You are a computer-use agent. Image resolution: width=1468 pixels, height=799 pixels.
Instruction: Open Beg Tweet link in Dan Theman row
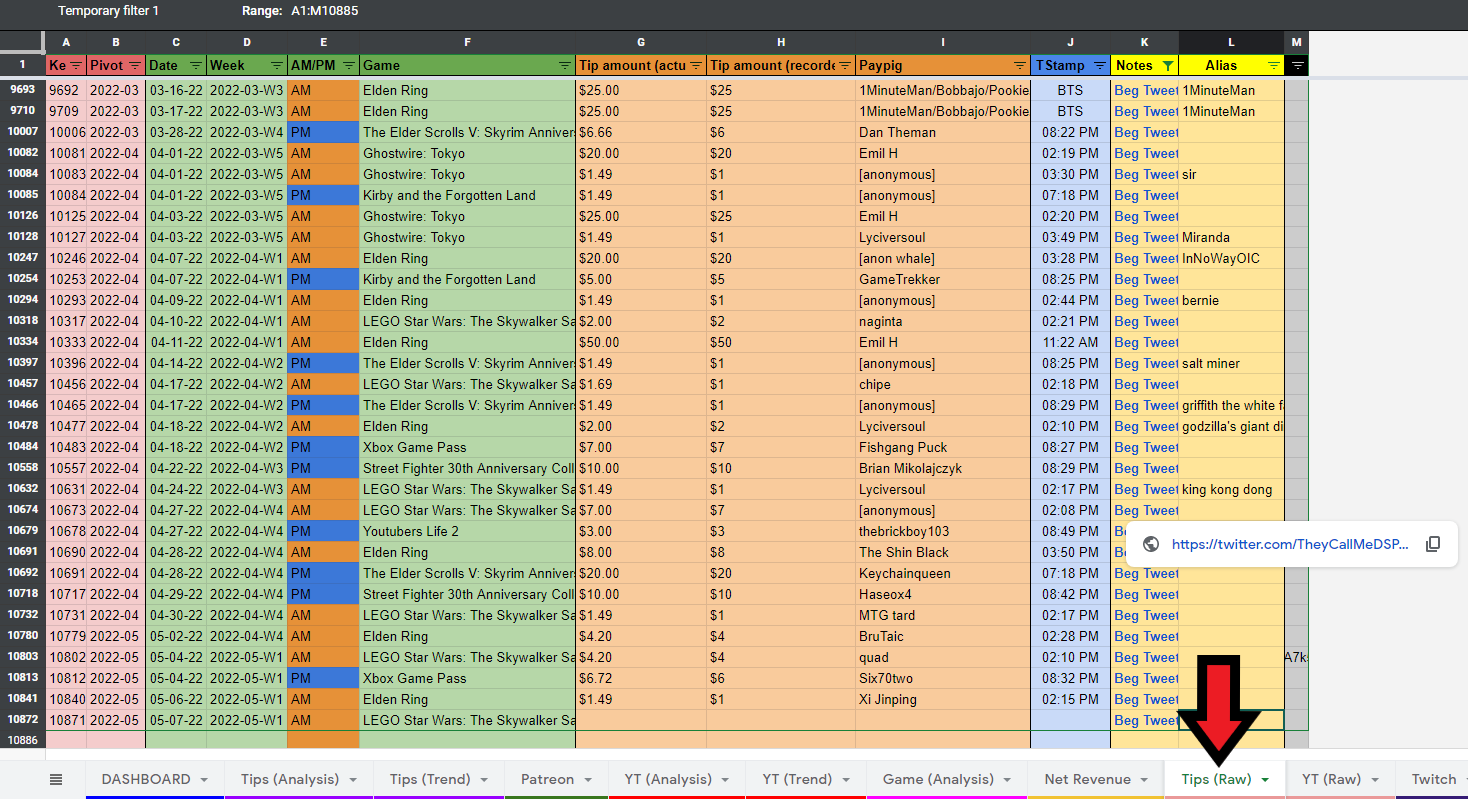click(1146, 132)
